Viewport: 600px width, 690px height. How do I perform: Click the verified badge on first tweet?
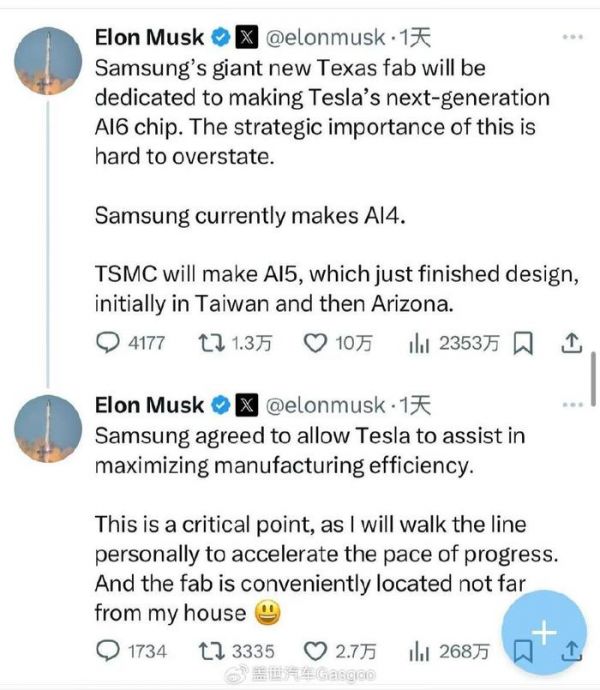(x=220, y=38)
